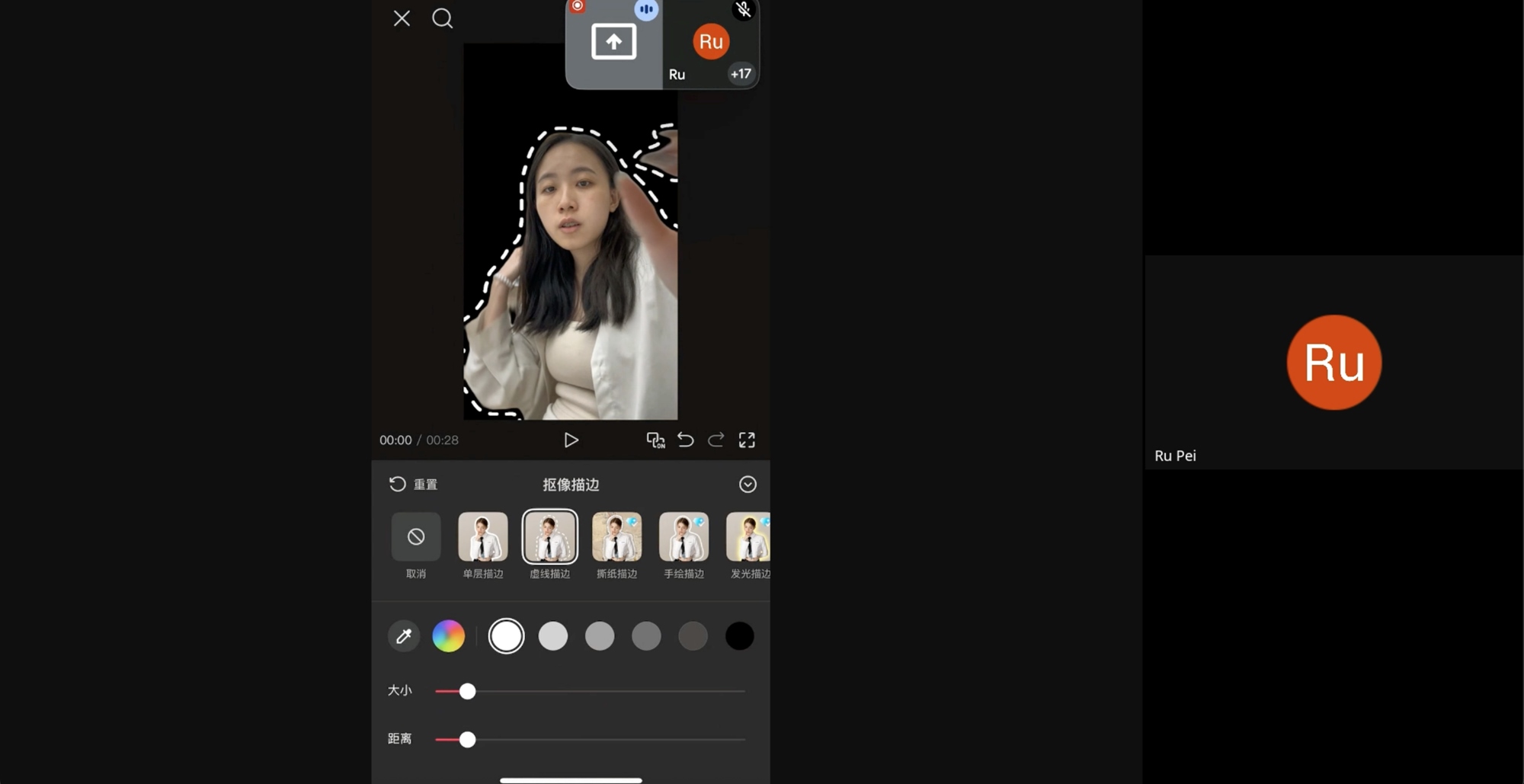Image resolution: width=1524 pixels, height=784 pixels.
Task: Select 取消 to remove outline
Action: [x=416, y=537]
